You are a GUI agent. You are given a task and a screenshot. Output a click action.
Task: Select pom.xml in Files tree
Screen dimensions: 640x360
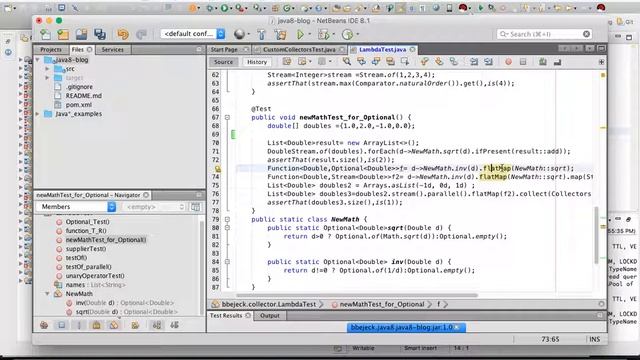point(79,104)
